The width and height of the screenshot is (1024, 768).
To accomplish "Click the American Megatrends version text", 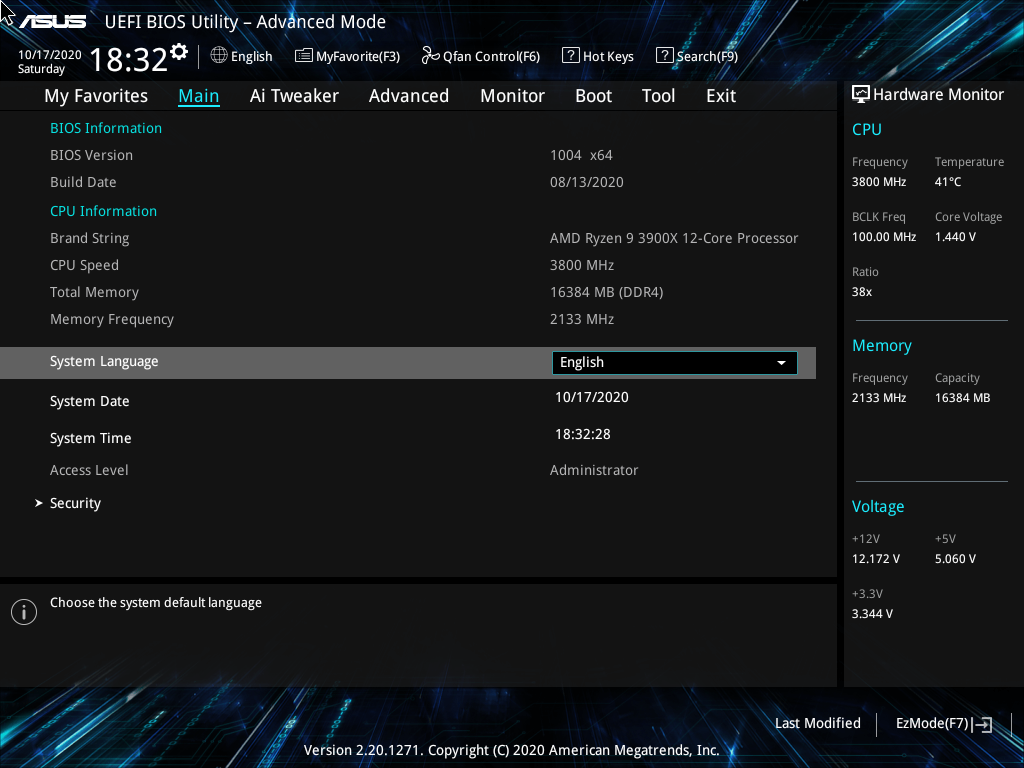I will [511, 750].
